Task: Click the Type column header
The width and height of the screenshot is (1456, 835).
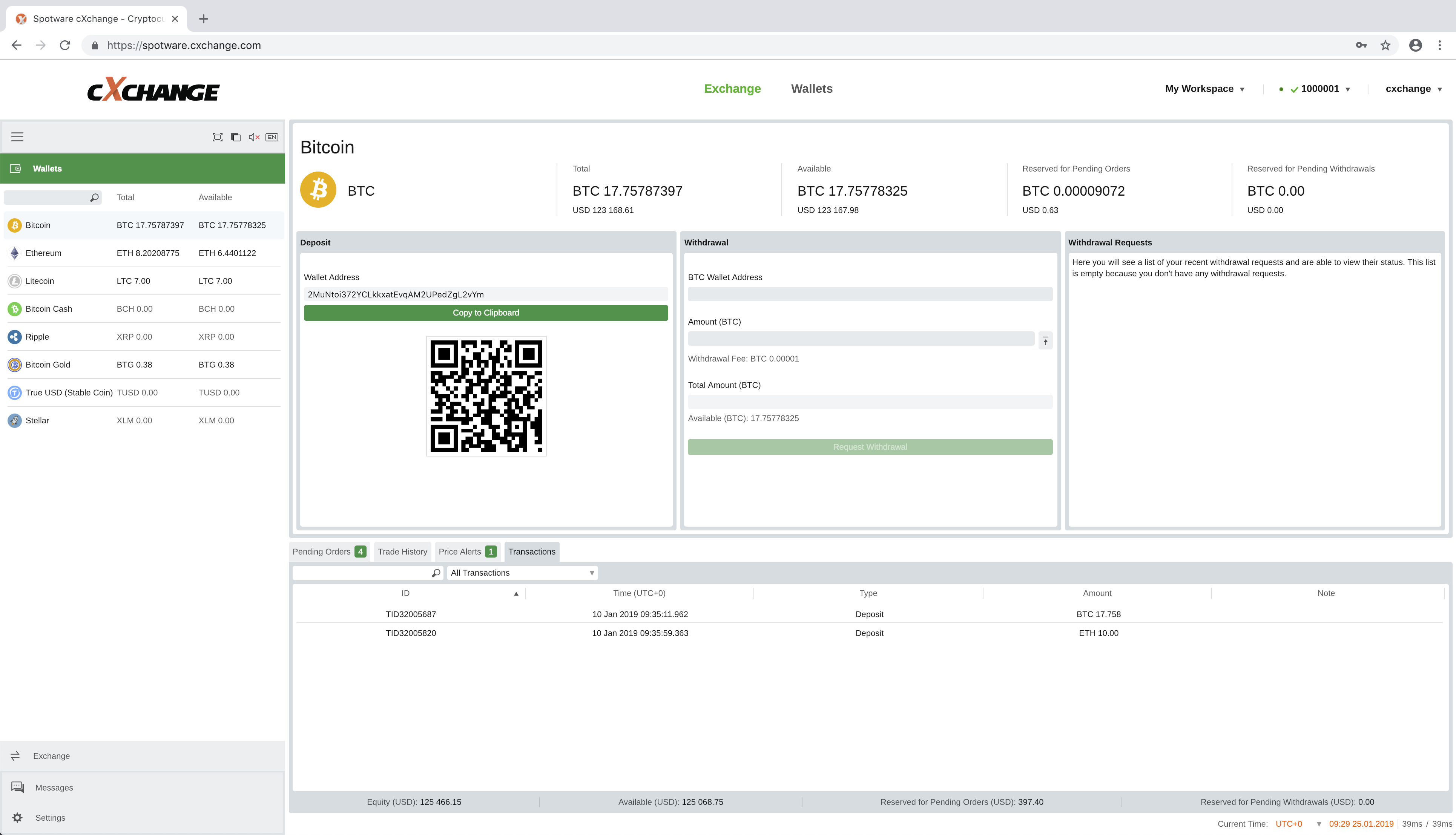Action: [868, 594]
